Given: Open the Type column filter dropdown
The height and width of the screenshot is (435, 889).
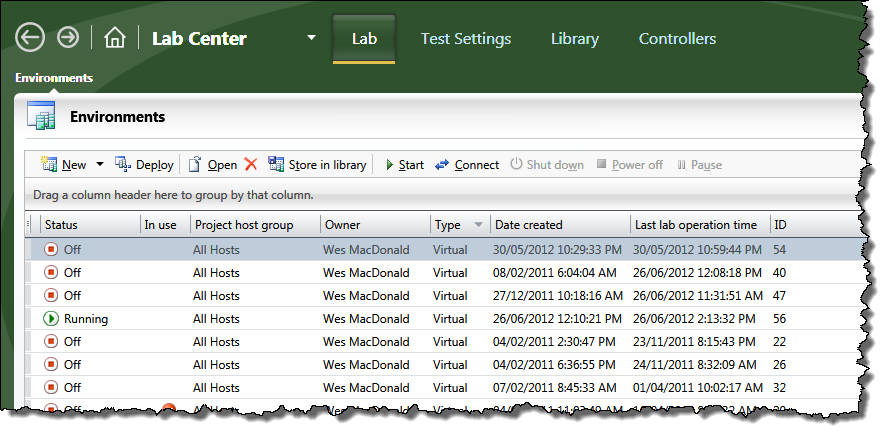Looking at the screenshot, I should [x=478, y=225].
